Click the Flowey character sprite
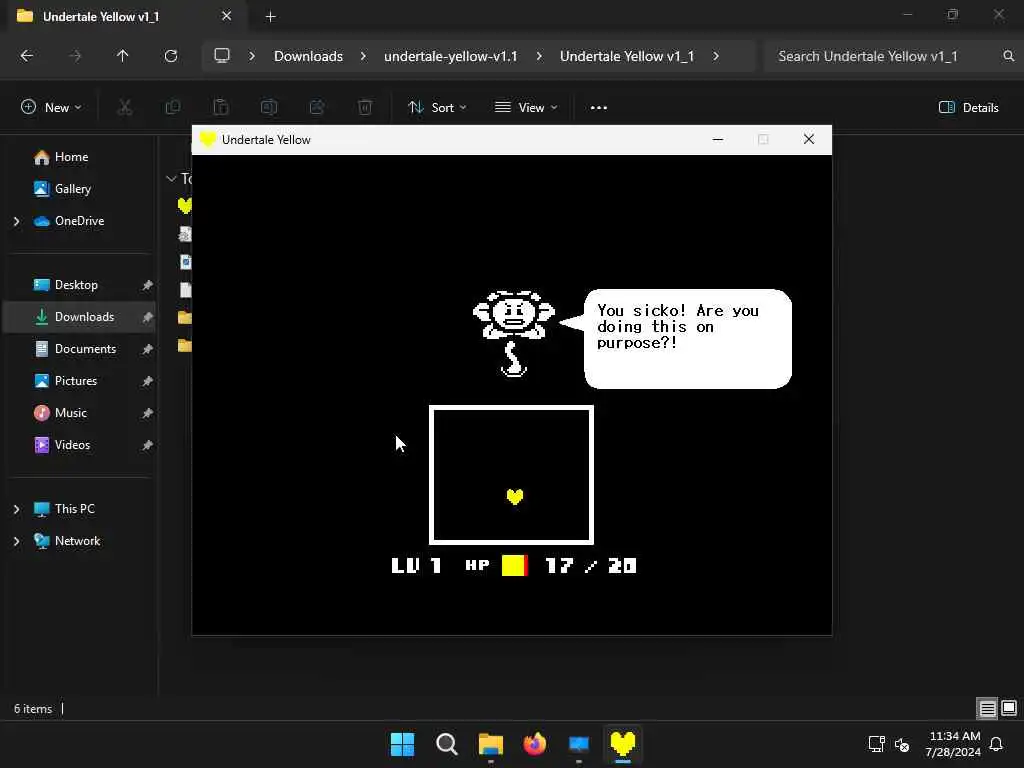The image size is (1024, 768). point(514,333)
